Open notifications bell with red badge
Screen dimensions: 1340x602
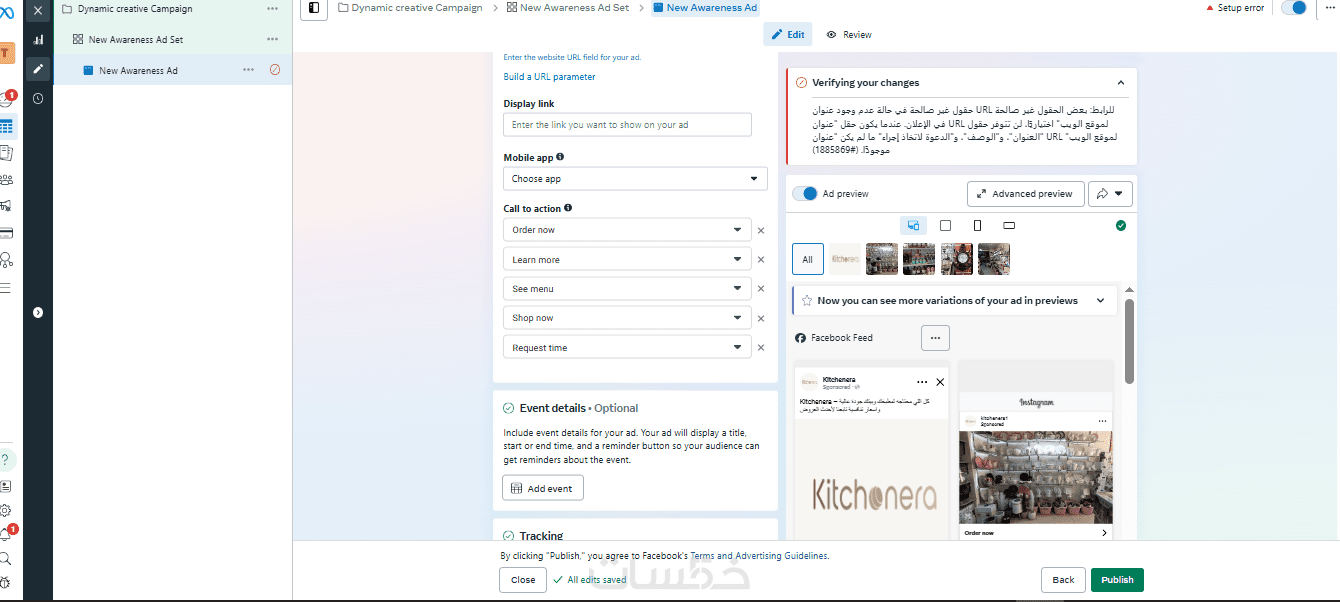click(x=6, y=535)
